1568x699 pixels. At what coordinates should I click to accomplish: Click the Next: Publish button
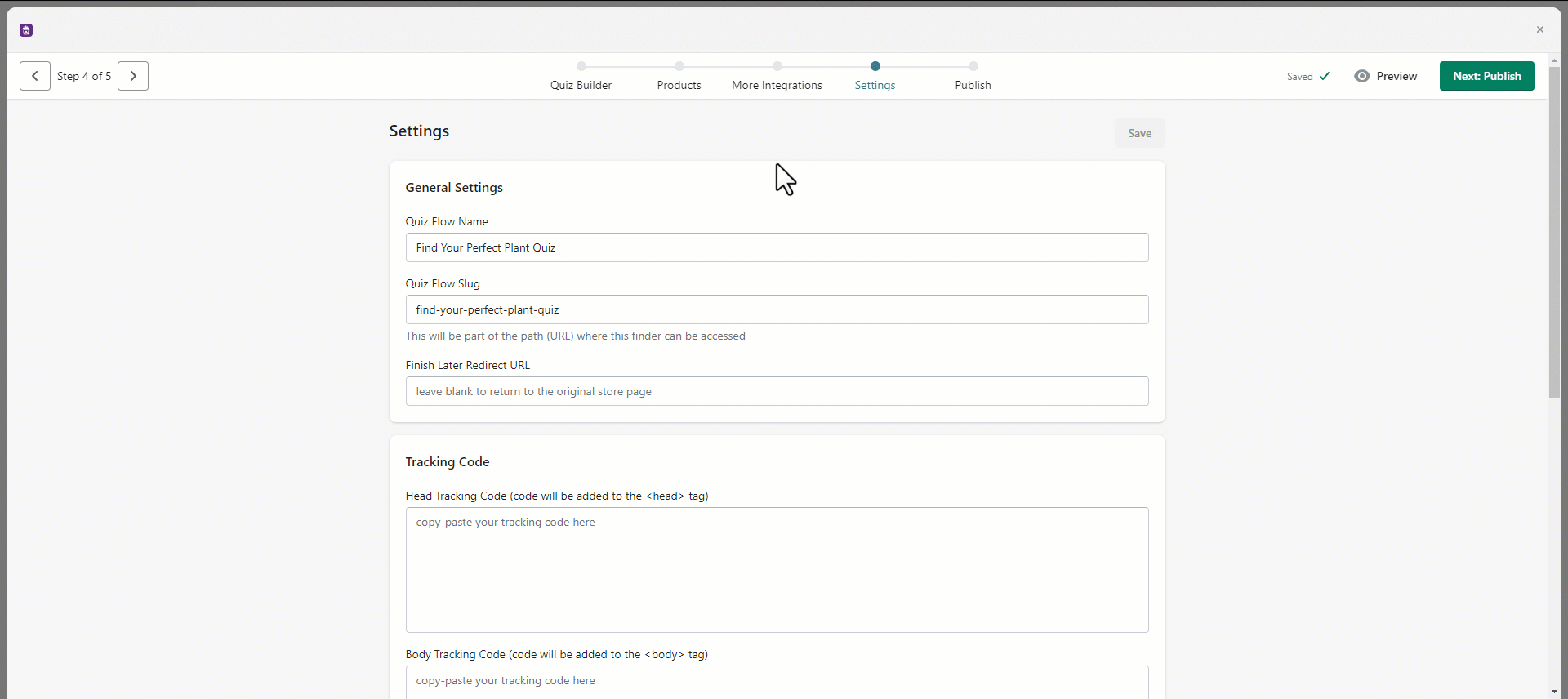[x=1486, y=76]
